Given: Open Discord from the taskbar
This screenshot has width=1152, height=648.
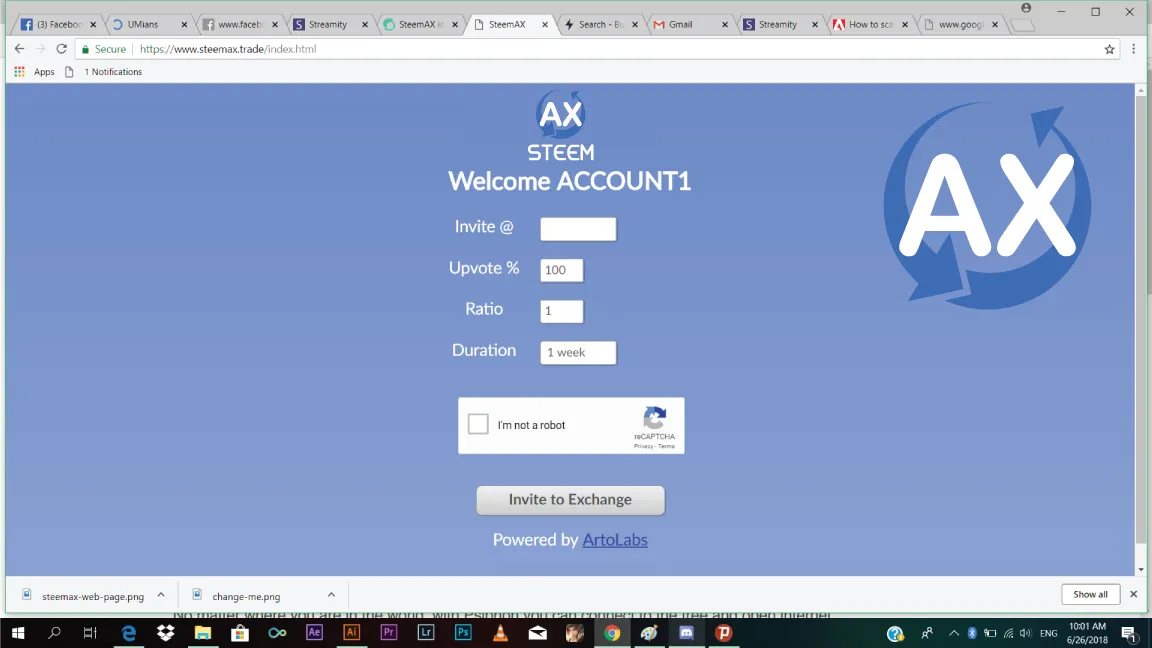Looking at the screenshot, I should [x=686, y=633].
